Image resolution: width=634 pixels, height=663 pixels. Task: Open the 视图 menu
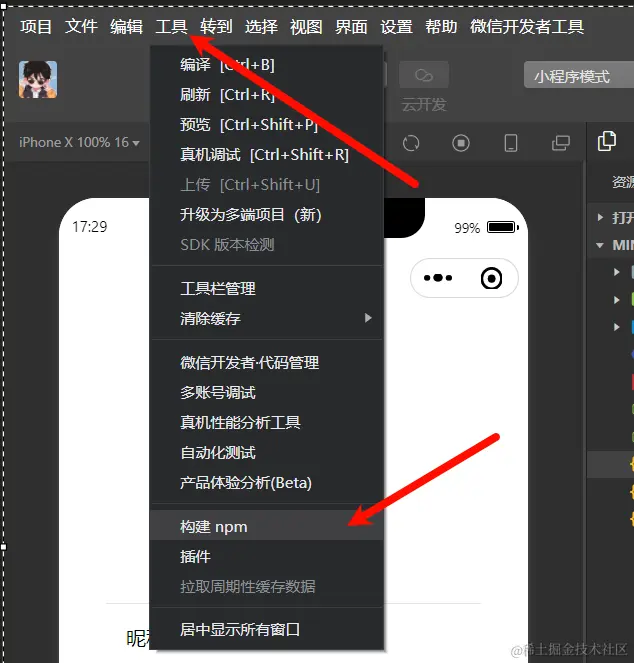point(306,27)
